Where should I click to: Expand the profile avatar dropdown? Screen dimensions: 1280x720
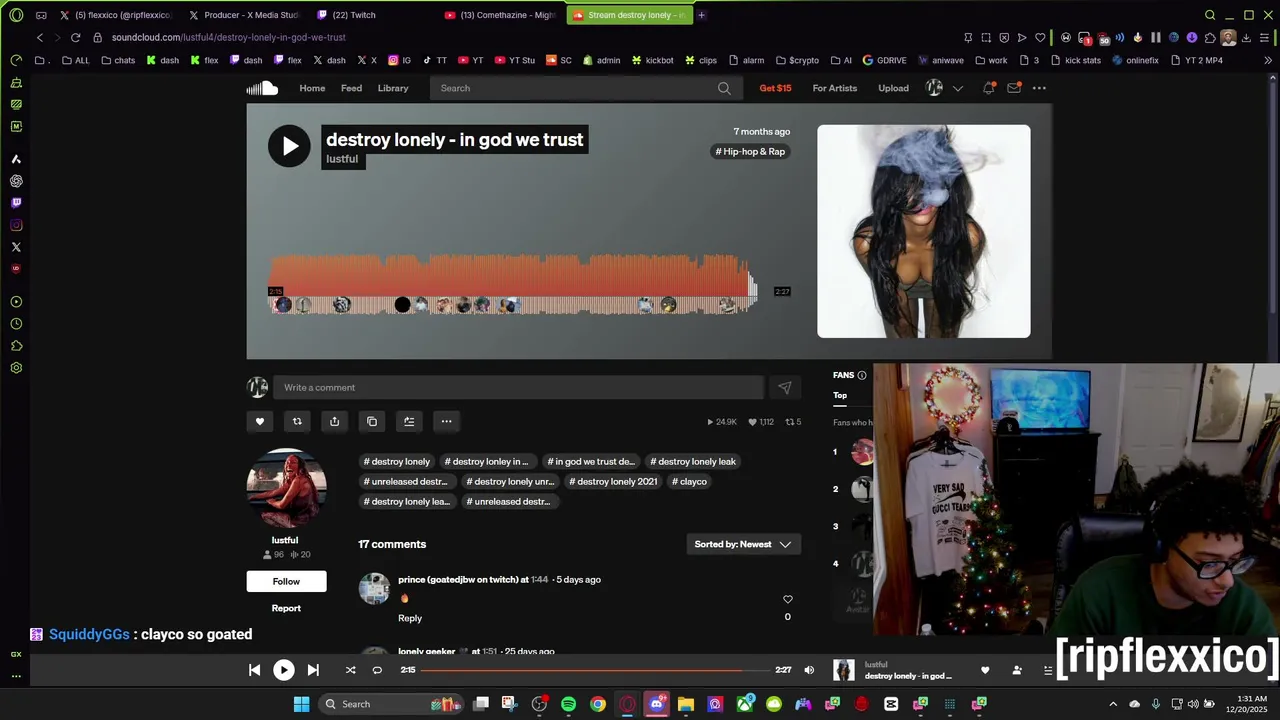pos(944,88)
